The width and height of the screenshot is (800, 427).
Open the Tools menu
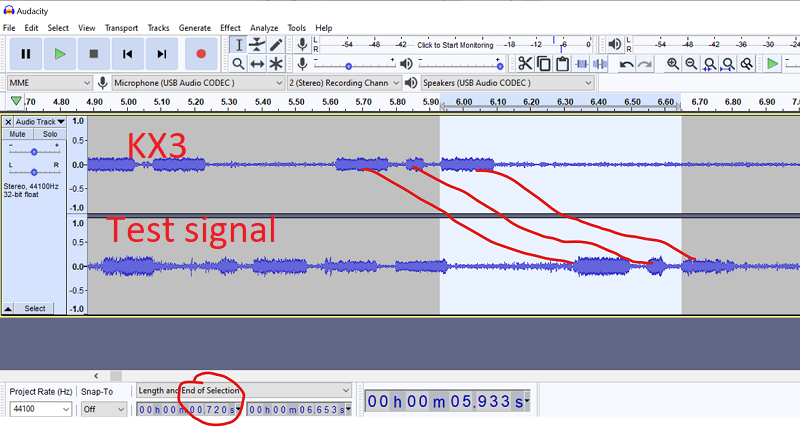(x=296, y=28)
